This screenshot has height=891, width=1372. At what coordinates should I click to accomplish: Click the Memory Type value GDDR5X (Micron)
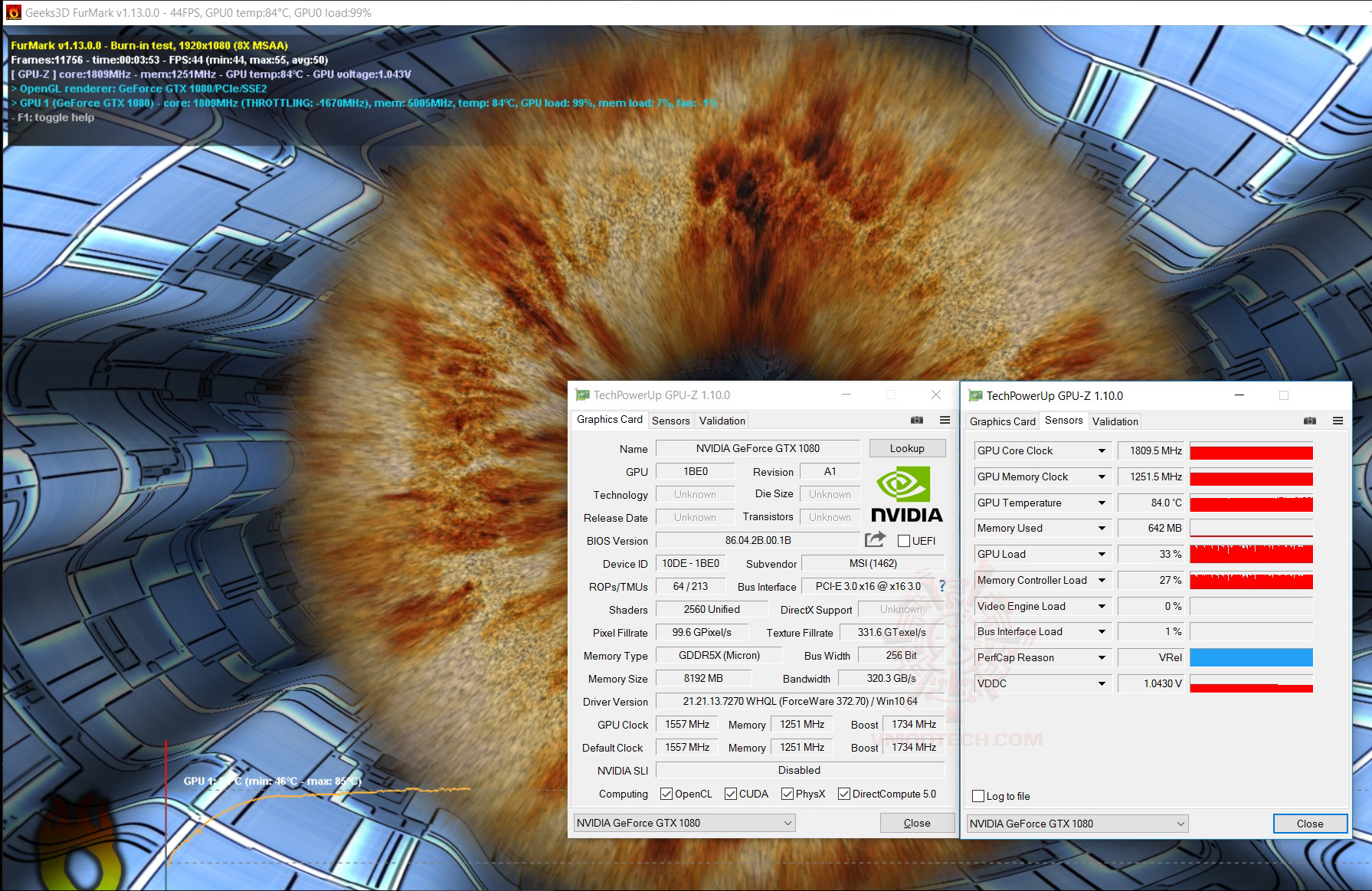pyautogui.click(x=719, y=655)
